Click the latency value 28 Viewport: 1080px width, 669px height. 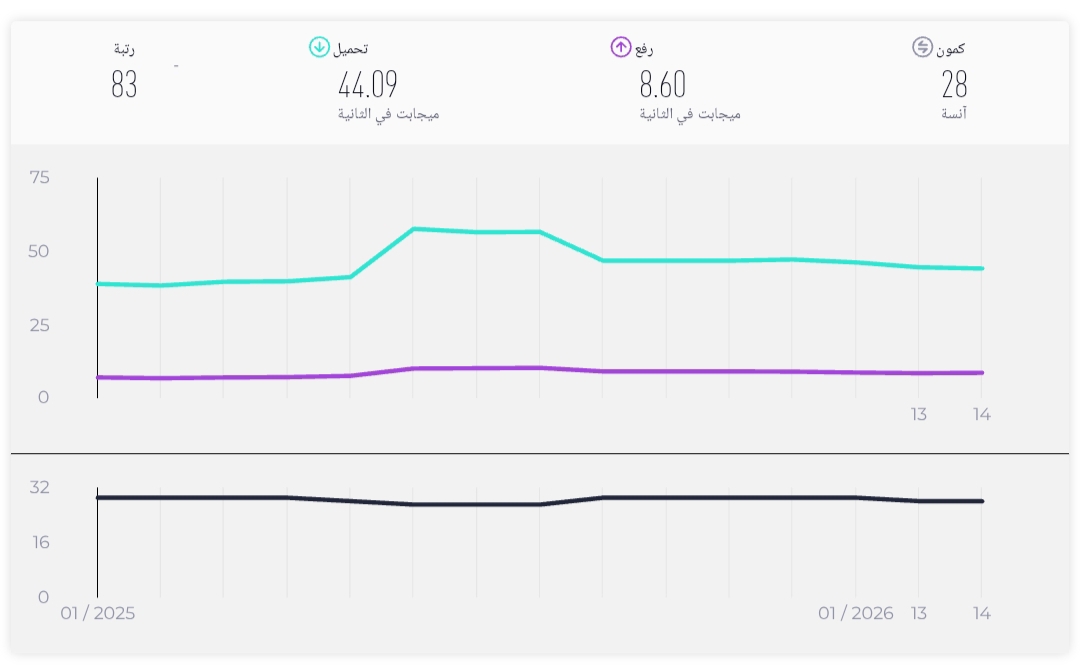point(954,85)
